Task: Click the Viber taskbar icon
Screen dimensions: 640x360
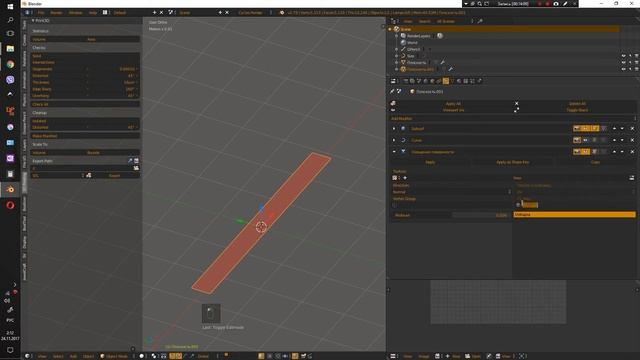Action: (x=10, y=80)
